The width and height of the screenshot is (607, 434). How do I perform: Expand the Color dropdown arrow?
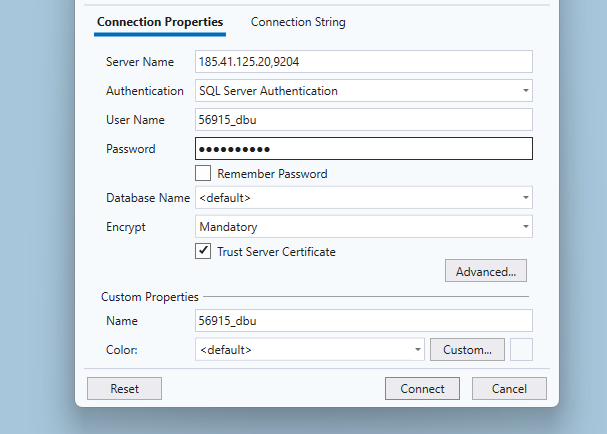tap(418, 350)
